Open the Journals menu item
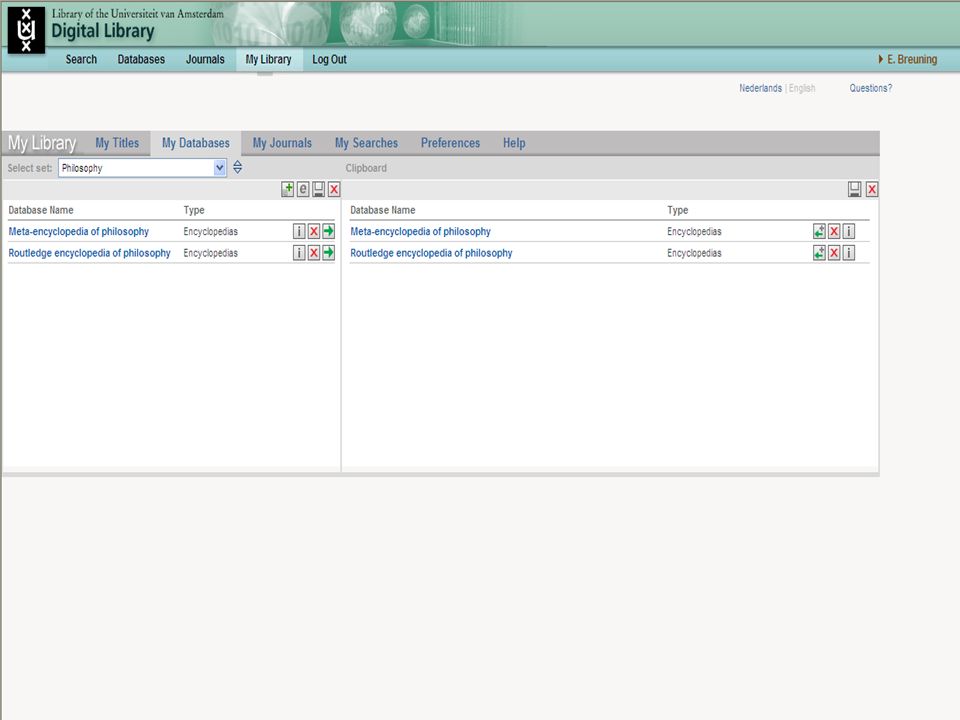 coord(205,59)
